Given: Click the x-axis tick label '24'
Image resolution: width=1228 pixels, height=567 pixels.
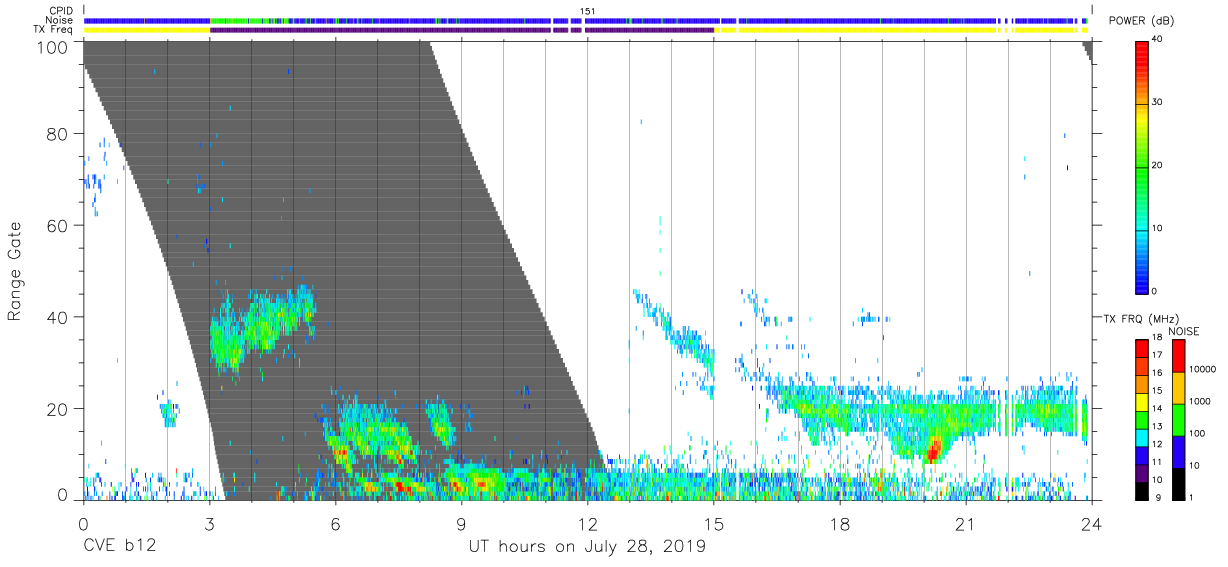Looking at the screenshot, I should click(x=1092, y=523).
